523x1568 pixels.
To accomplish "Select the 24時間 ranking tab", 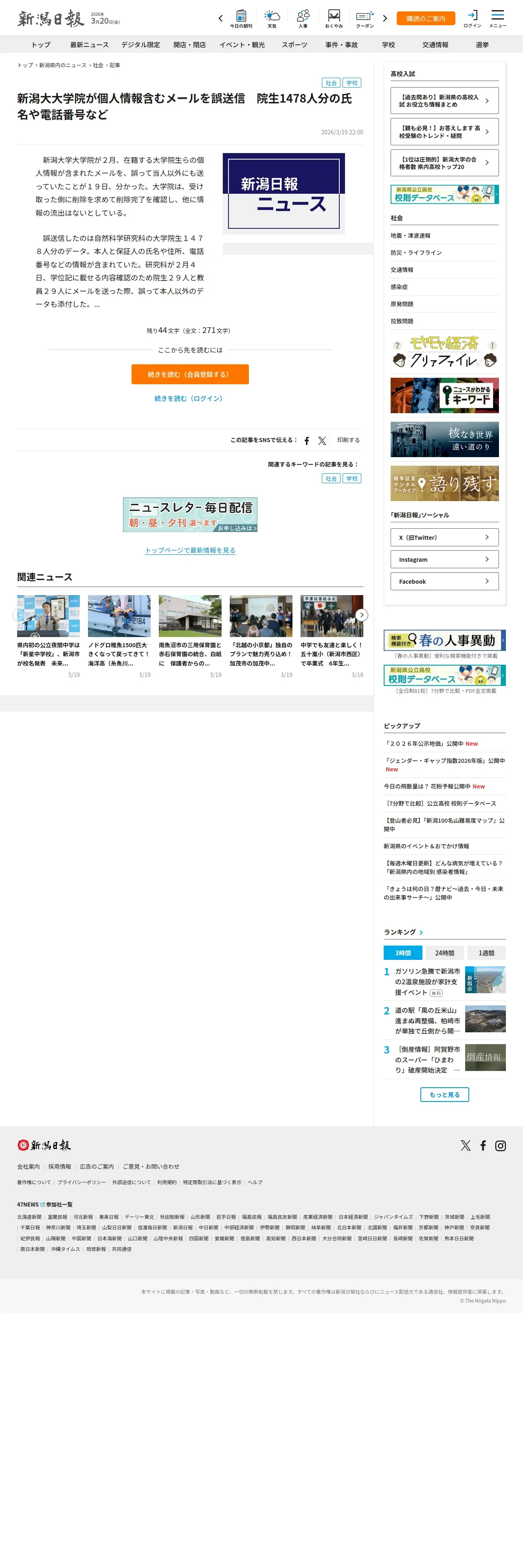I will pos(444,953).
